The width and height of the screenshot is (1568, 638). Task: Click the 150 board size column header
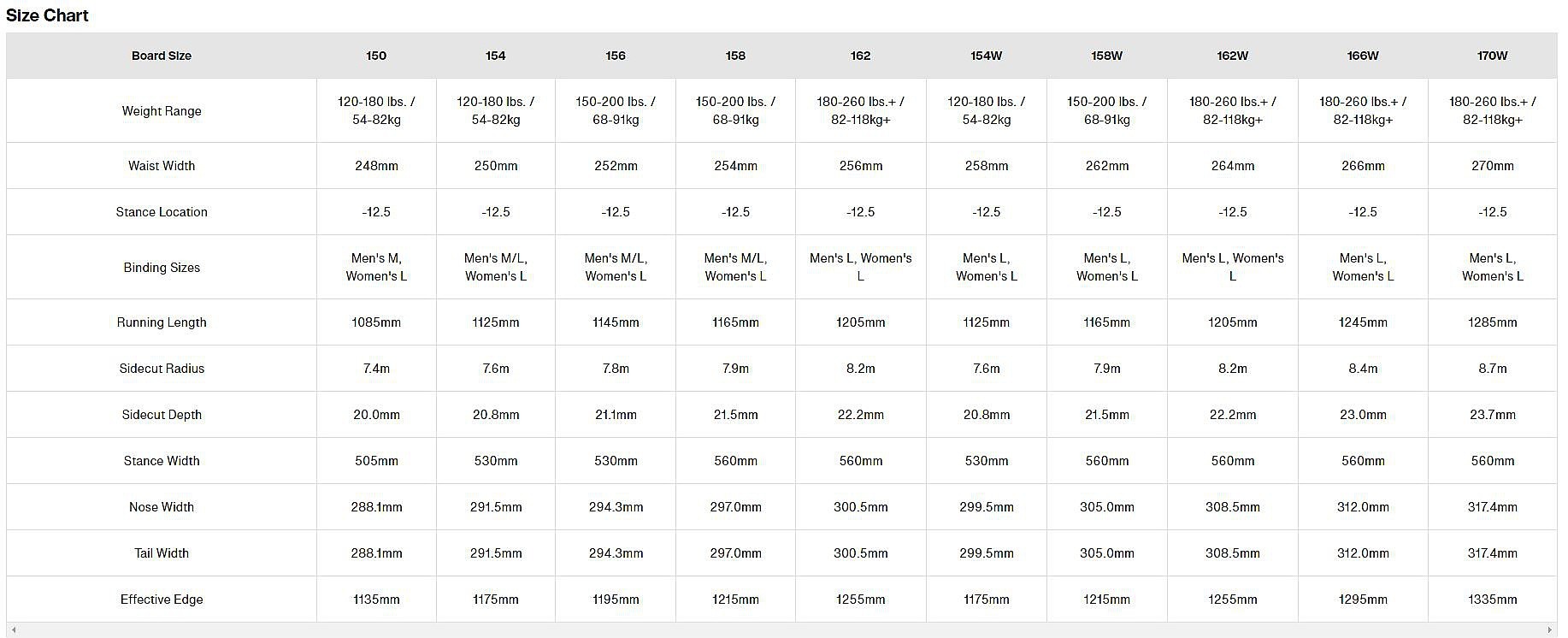(376, 56)
